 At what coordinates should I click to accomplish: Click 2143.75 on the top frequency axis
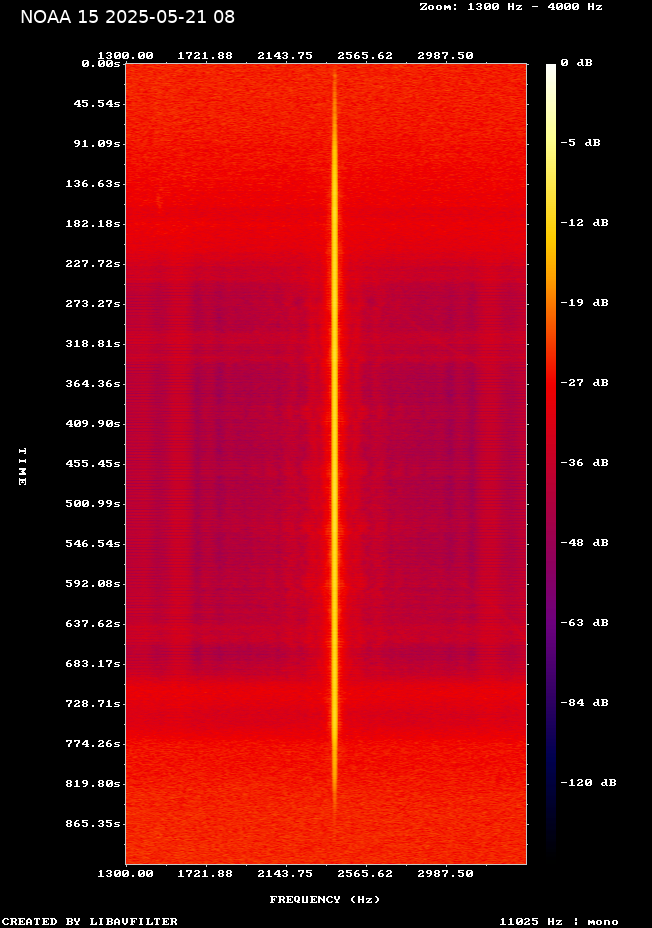coord(285,56)
